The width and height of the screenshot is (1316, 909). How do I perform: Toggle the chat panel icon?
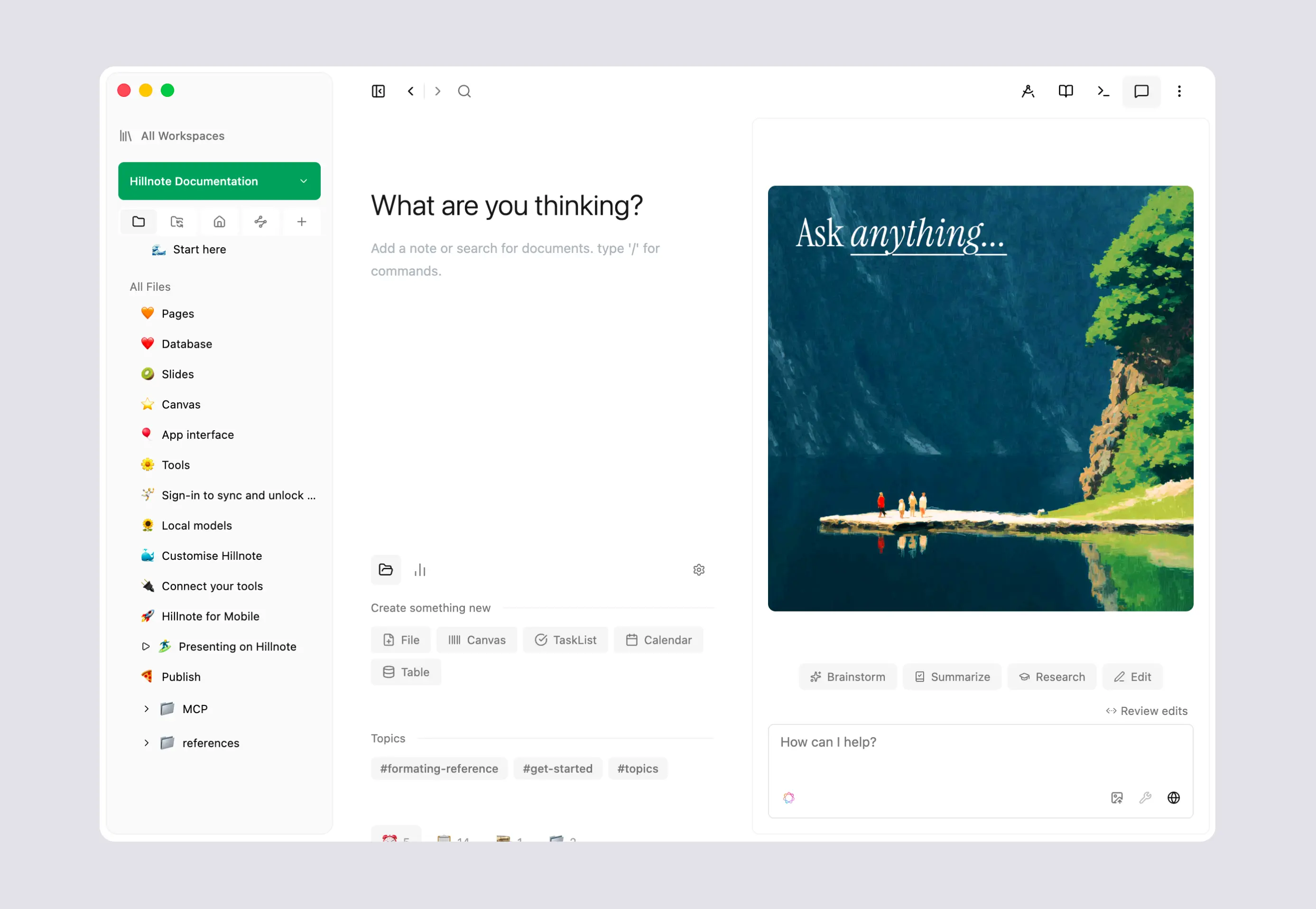click(x=1141, y=91)
